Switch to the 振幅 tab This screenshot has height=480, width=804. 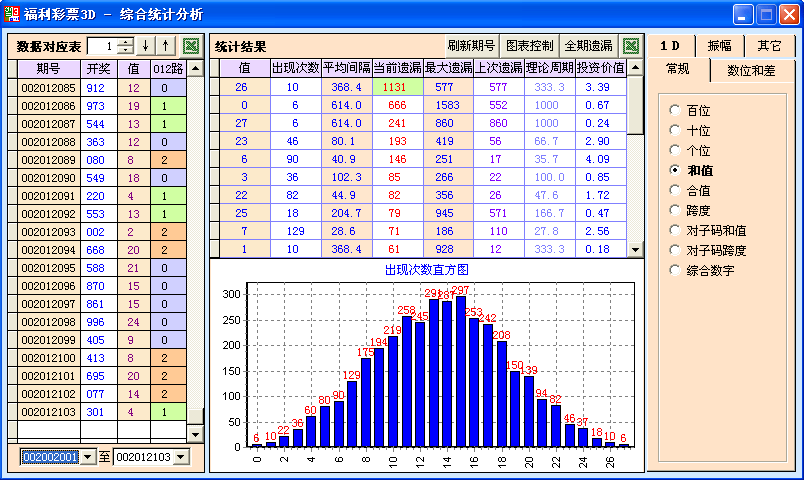click(x=720, y=46)
